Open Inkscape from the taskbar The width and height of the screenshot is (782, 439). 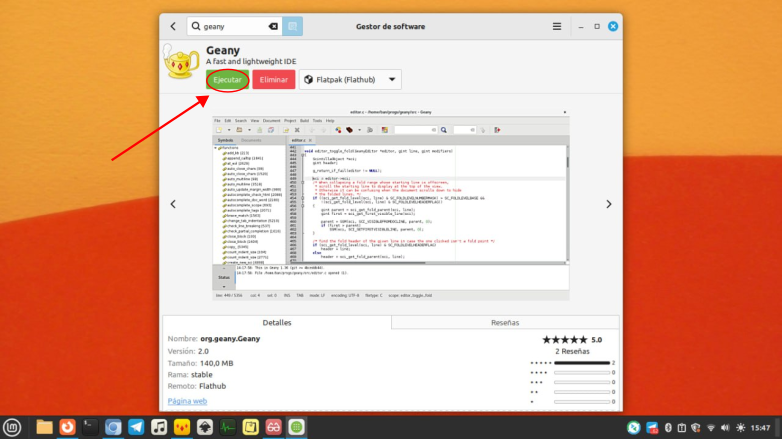[x=205, y=428]
